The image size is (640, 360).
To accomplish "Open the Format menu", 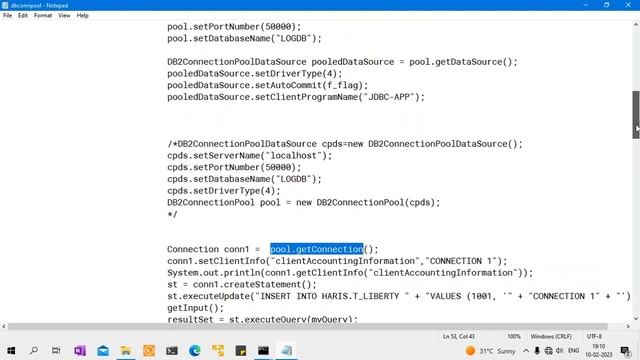I will 43,16.
